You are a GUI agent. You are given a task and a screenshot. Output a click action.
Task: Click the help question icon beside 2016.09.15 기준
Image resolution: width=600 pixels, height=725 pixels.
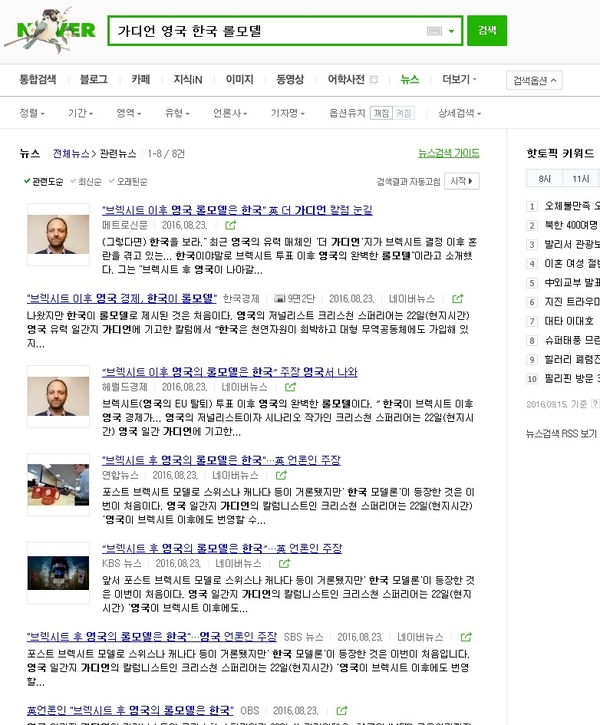tap(595, 404)
